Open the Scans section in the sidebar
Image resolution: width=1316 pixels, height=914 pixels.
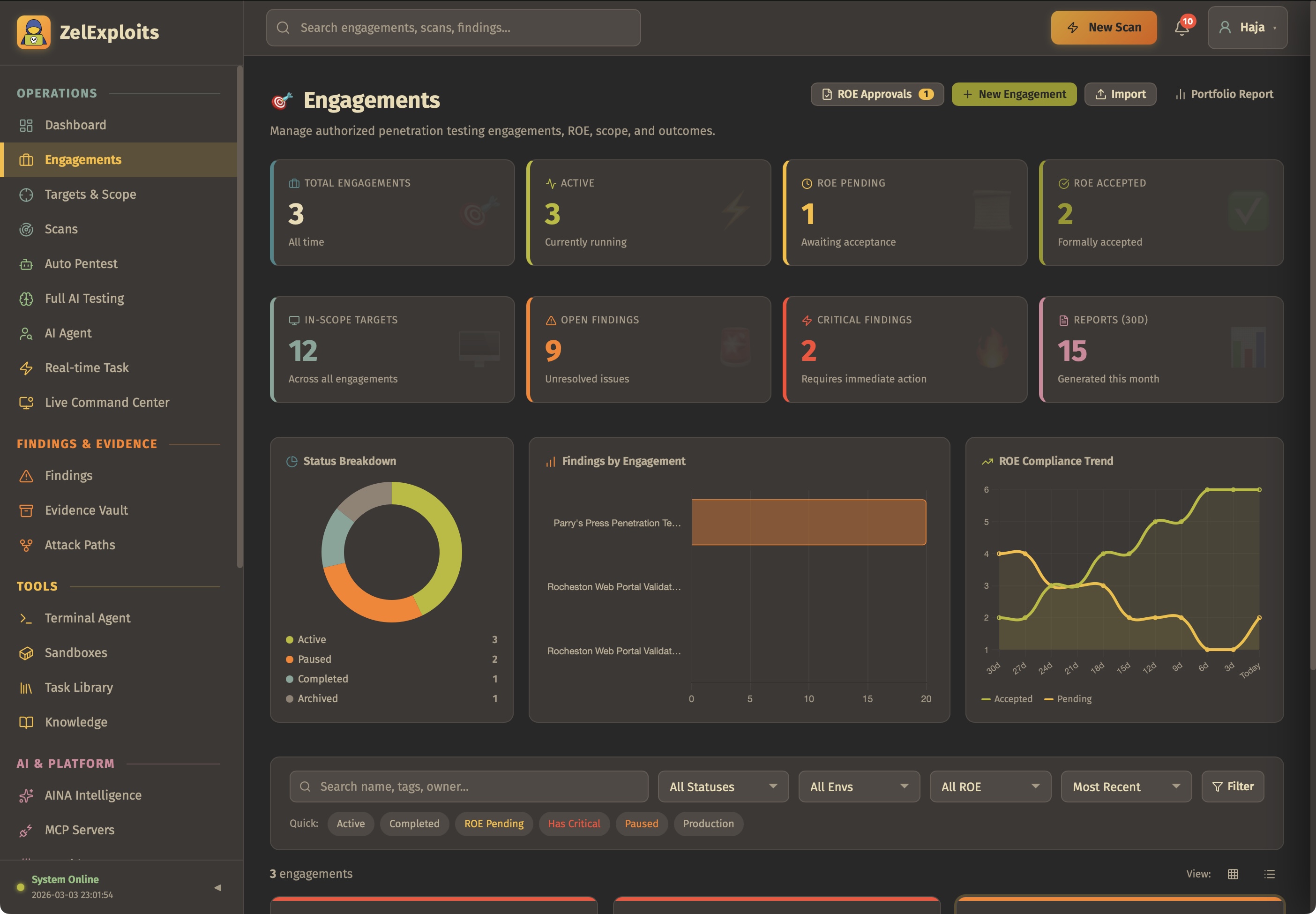pyautogui.click(x=61, y=229)
